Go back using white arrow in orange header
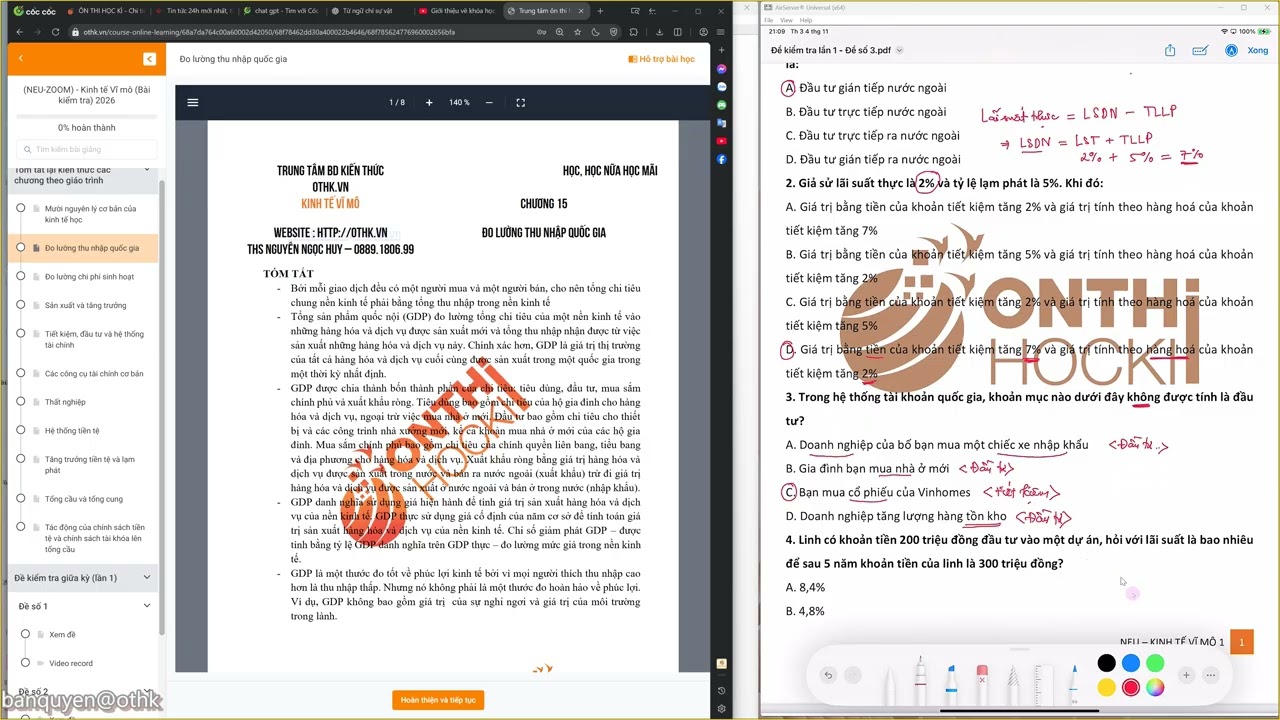The width and height of the screenshot is (1280, 720). pos(21,59)
